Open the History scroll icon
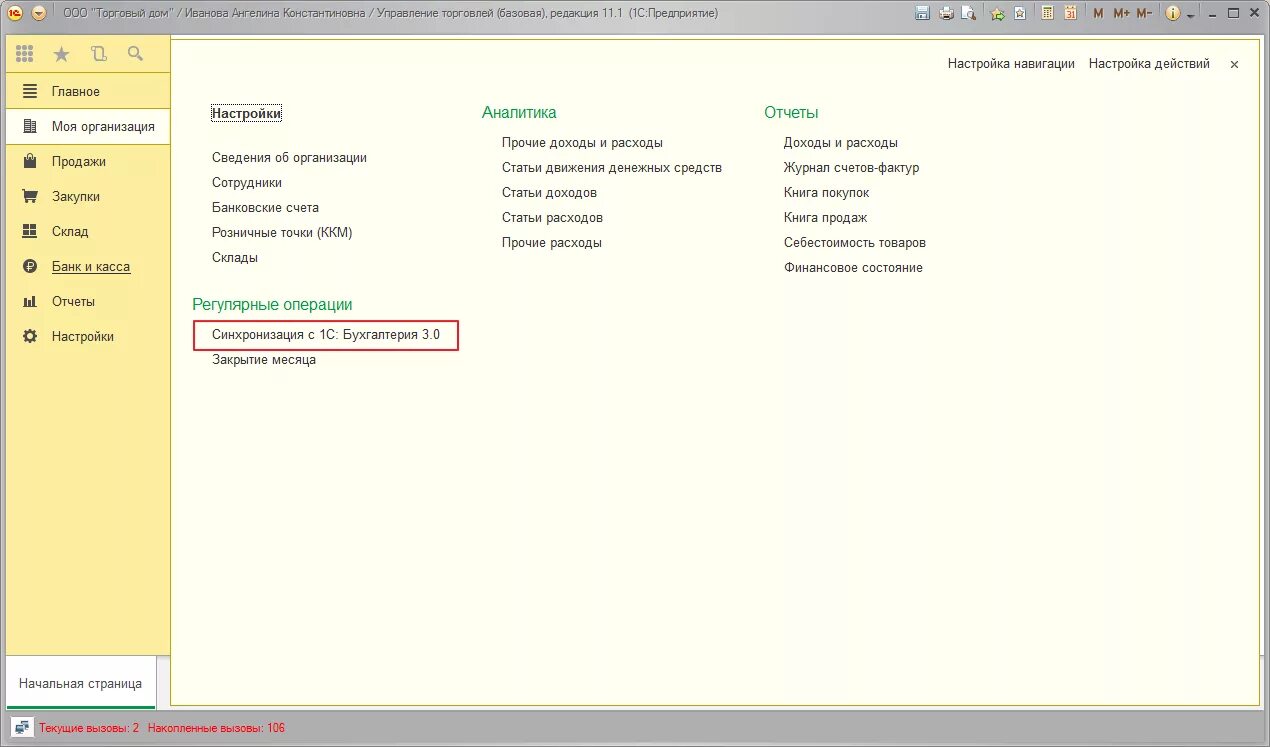The height and width of the screenshot is (747, 1270). [98, 54]
